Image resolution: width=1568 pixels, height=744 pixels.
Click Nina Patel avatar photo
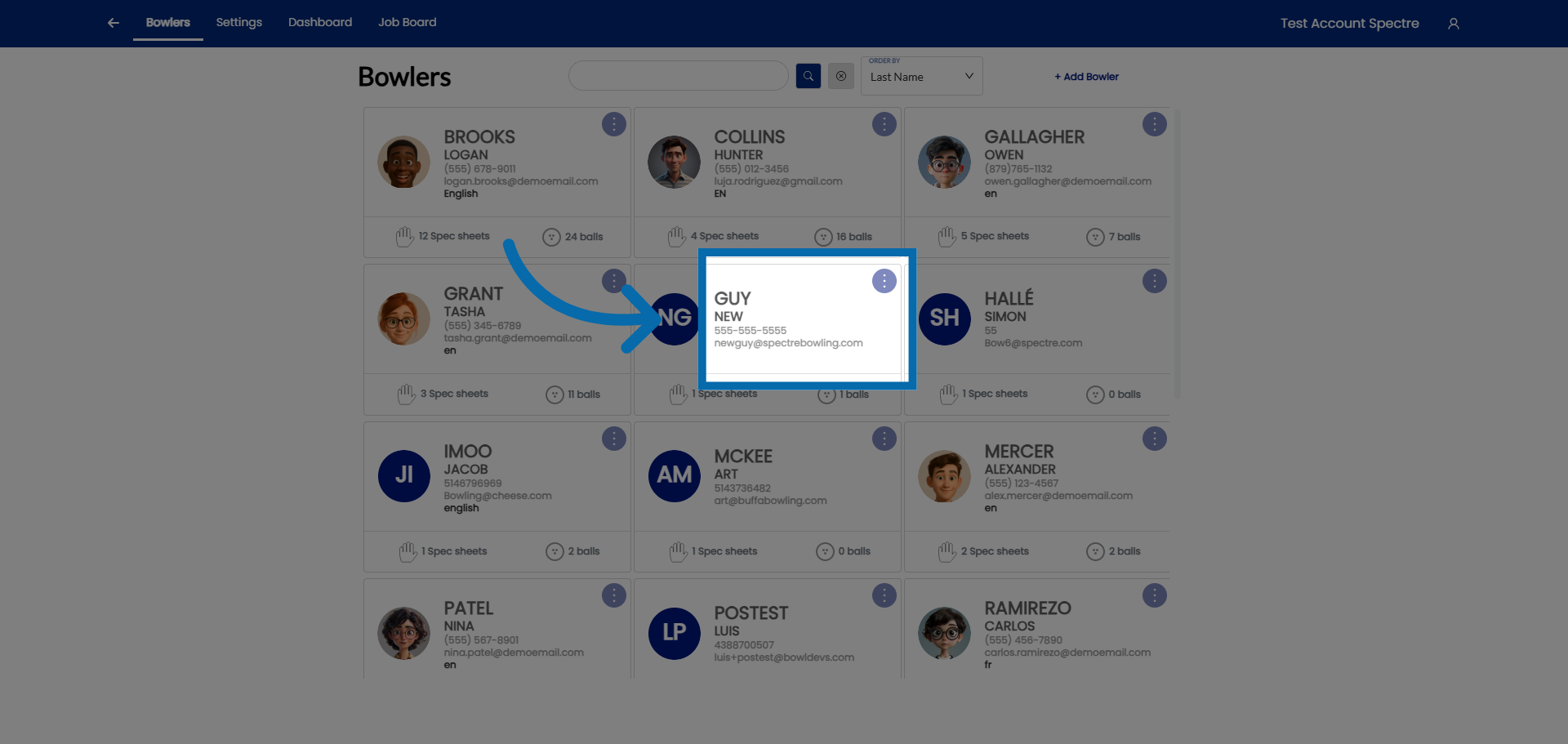pos(404,633)
